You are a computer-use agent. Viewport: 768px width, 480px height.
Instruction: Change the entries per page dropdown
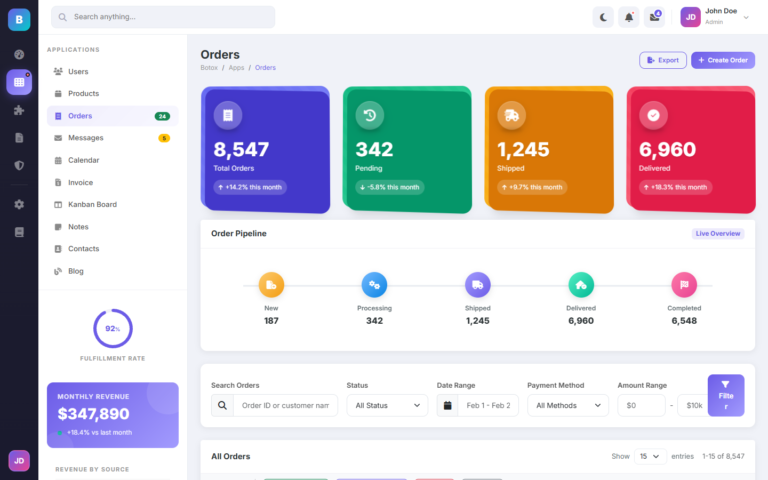point(651,456)
